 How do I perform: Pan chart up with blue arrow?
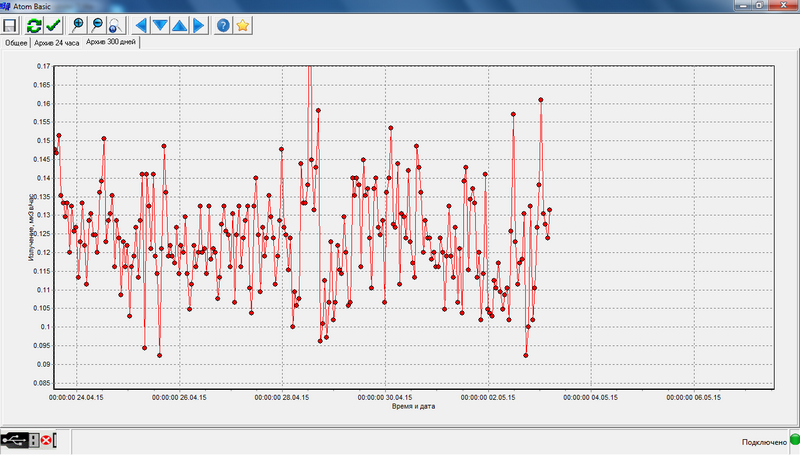pyautogui.click(x=180, y=25)
